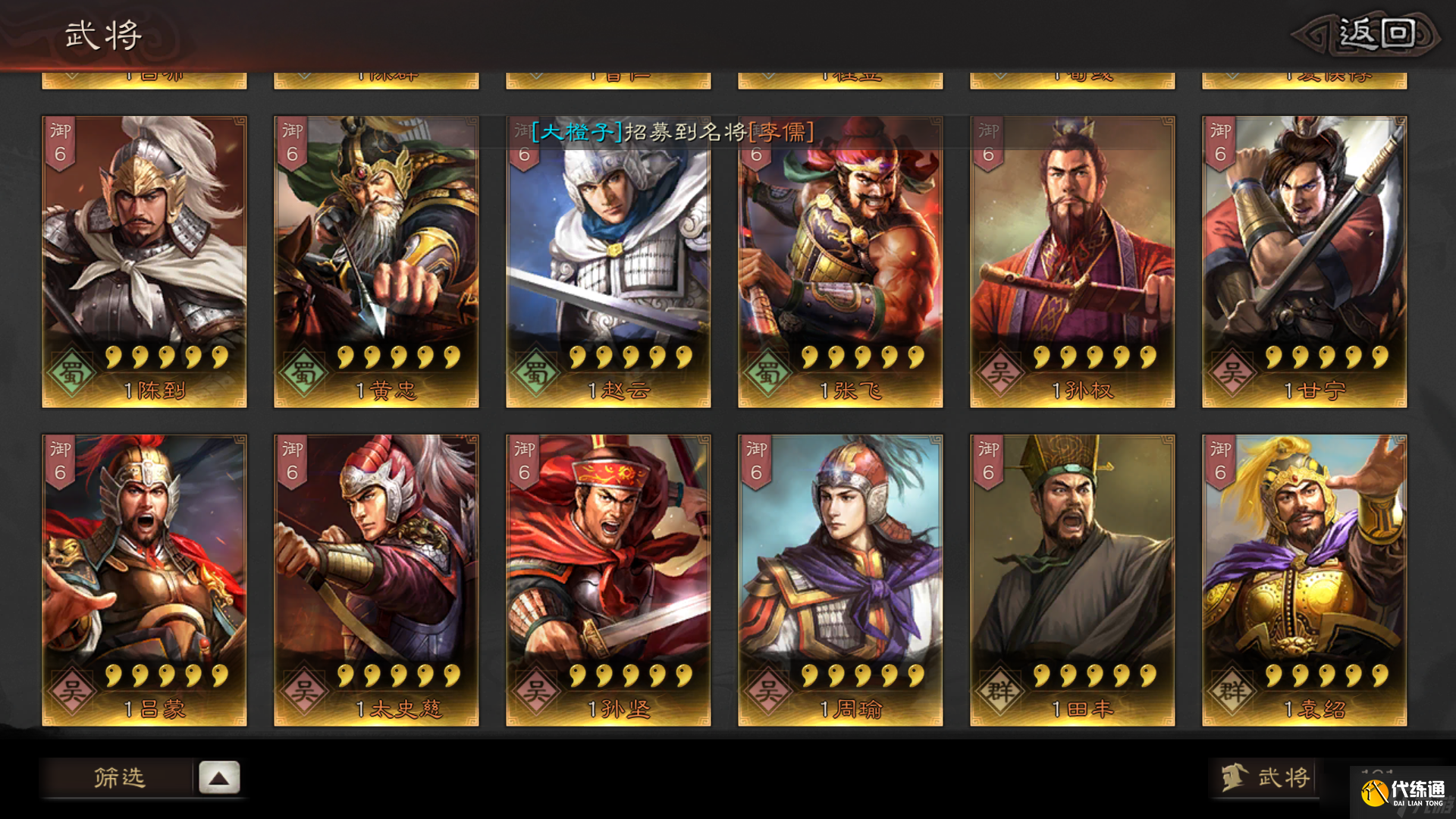Click the 群 faction badge on 田丰
This screenshot has width=1456, height=819.
1000,691
